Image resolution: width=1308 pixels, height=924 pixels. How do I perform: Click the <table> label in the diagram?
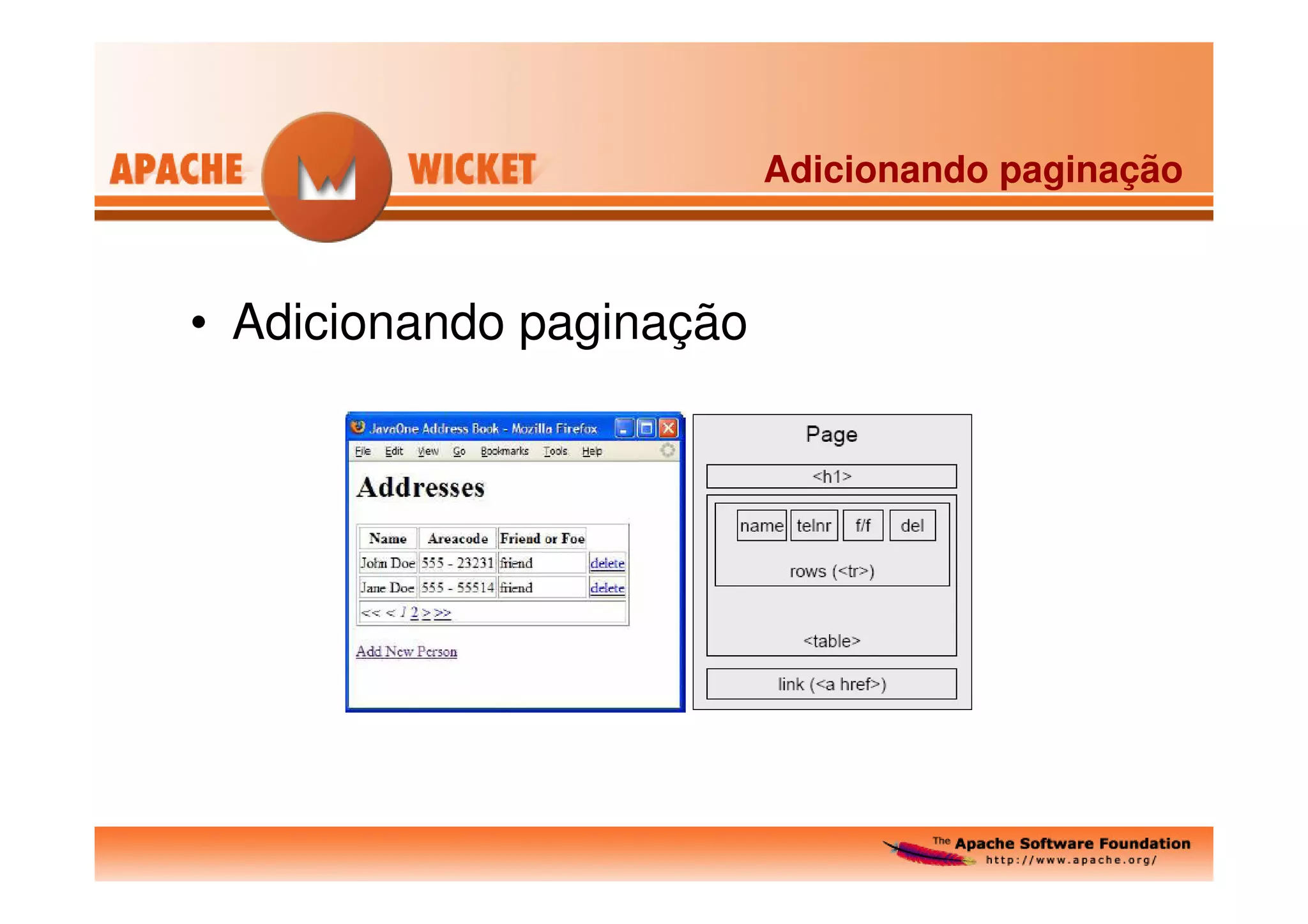click(832, 640)
